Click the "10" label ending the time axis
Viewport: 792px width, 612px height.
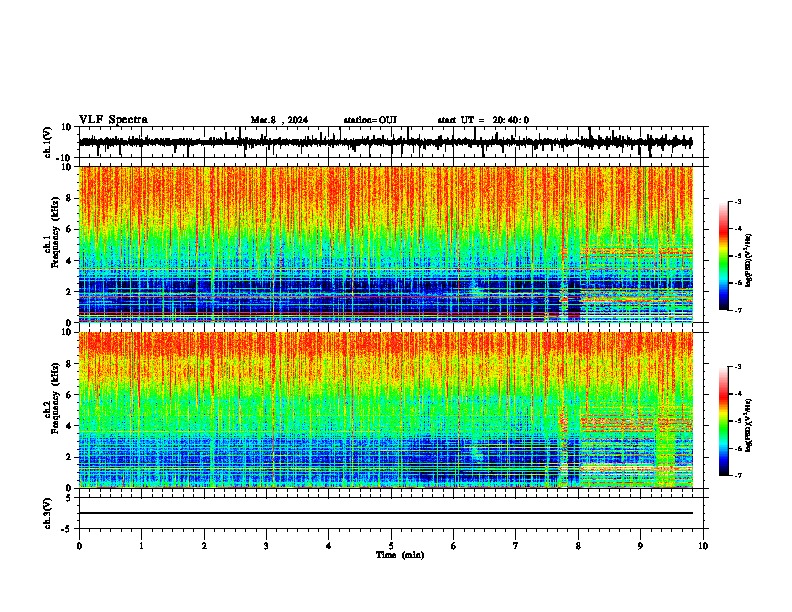pos(703,546)
